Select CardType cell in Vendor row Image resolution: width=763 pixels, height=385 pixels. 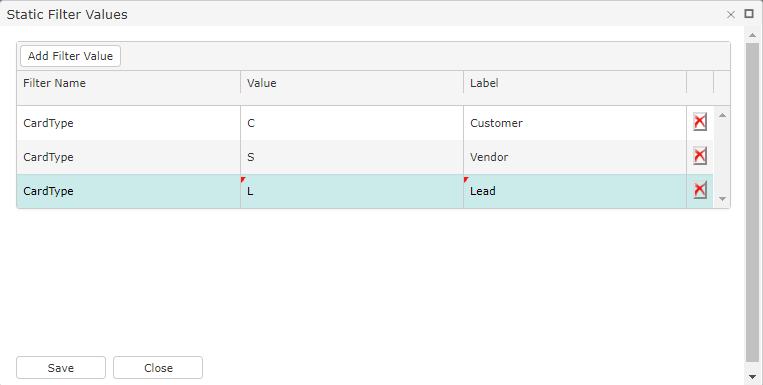tap(128, 157)
